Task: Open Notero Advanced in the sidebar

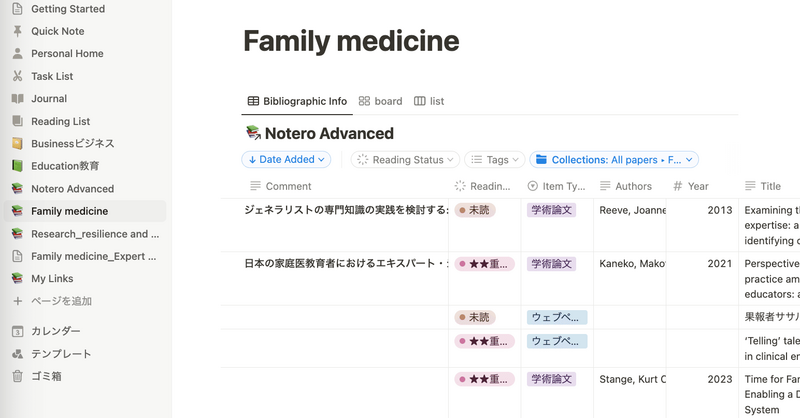Action: pos(72,189)
